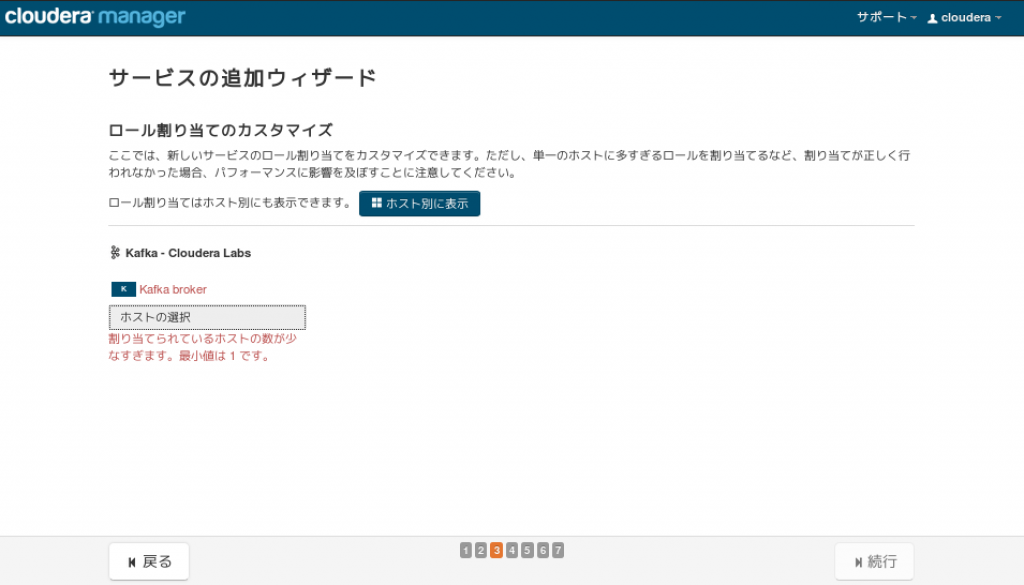Click the Cloudera Manager logo

click(95, 17)
